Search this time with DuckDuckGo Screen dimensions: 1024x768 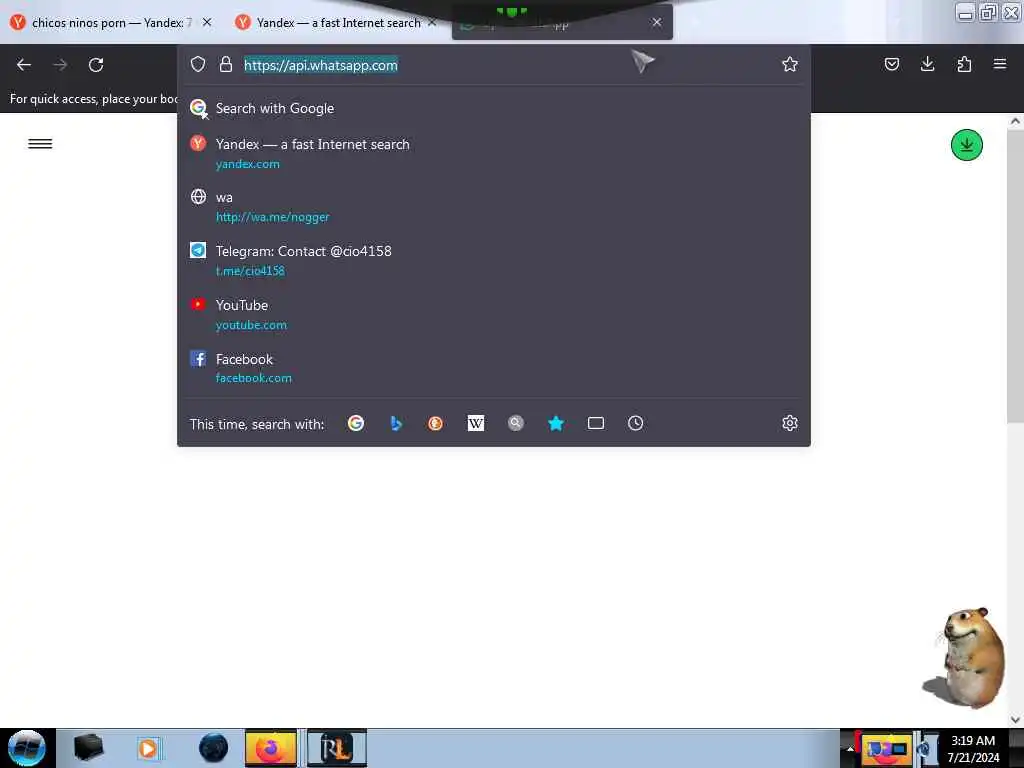coord(436,423)
